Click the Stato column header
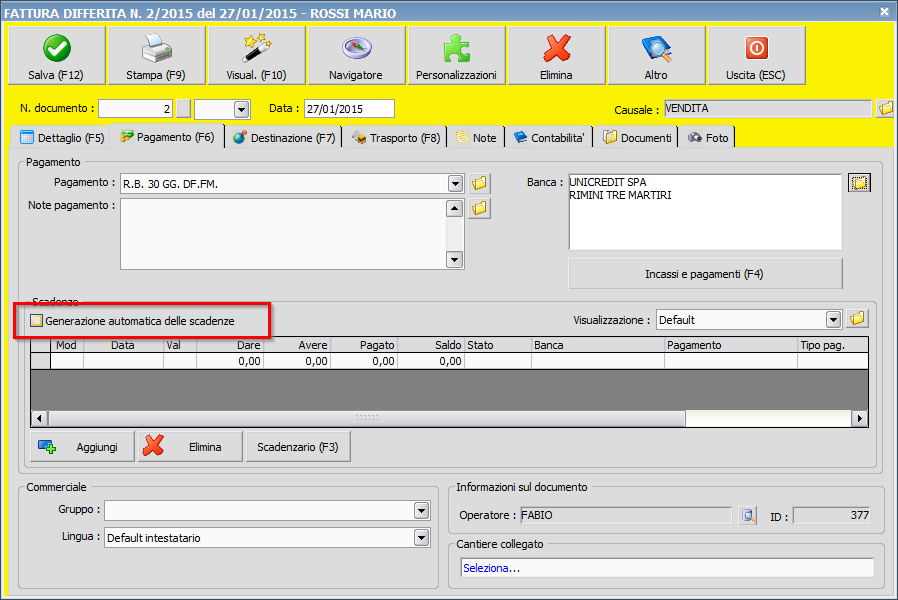Image resolution: width=898 pixels, height=600 pixels. point(498,345)
